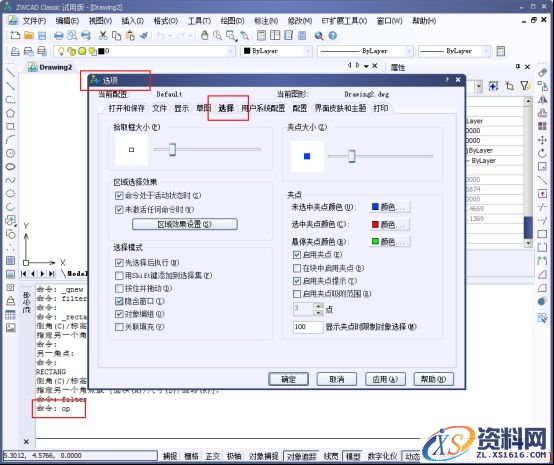The width and height of the screenshot is (554, 465).
Task: Select the Mirror modify tool
Action: pos(542,100)
